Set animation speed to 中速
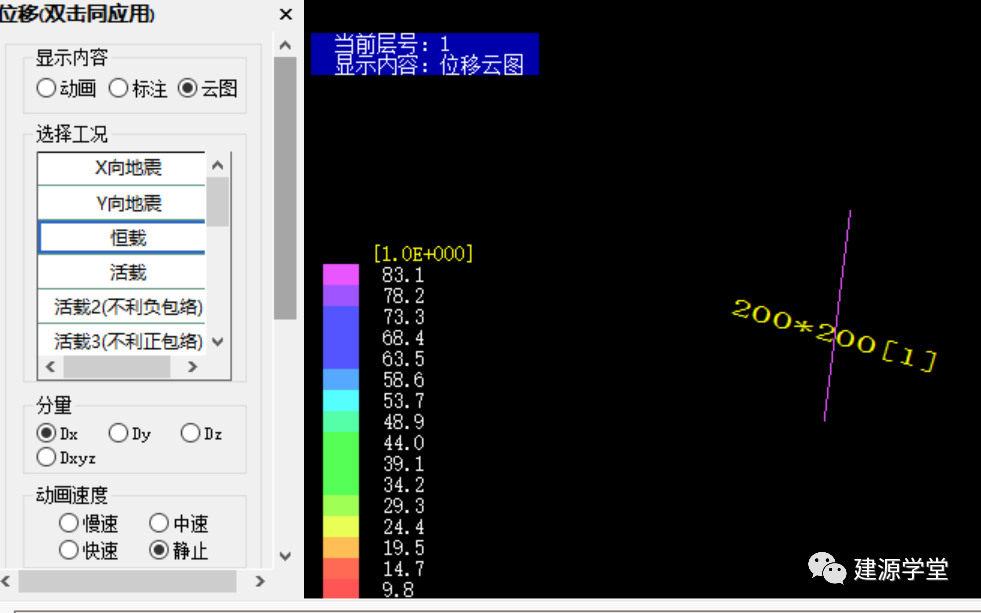981x613 pixels. (x=157, y=523)
